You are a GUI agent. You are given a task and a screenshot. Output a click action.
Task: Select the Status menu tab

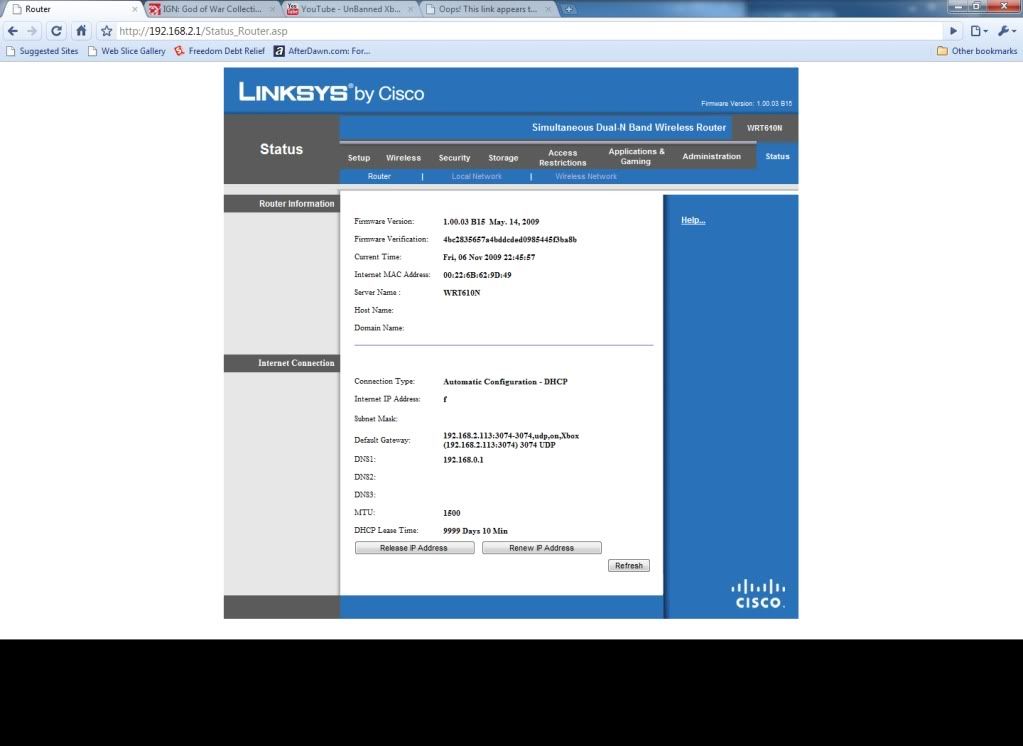(777, 157)
